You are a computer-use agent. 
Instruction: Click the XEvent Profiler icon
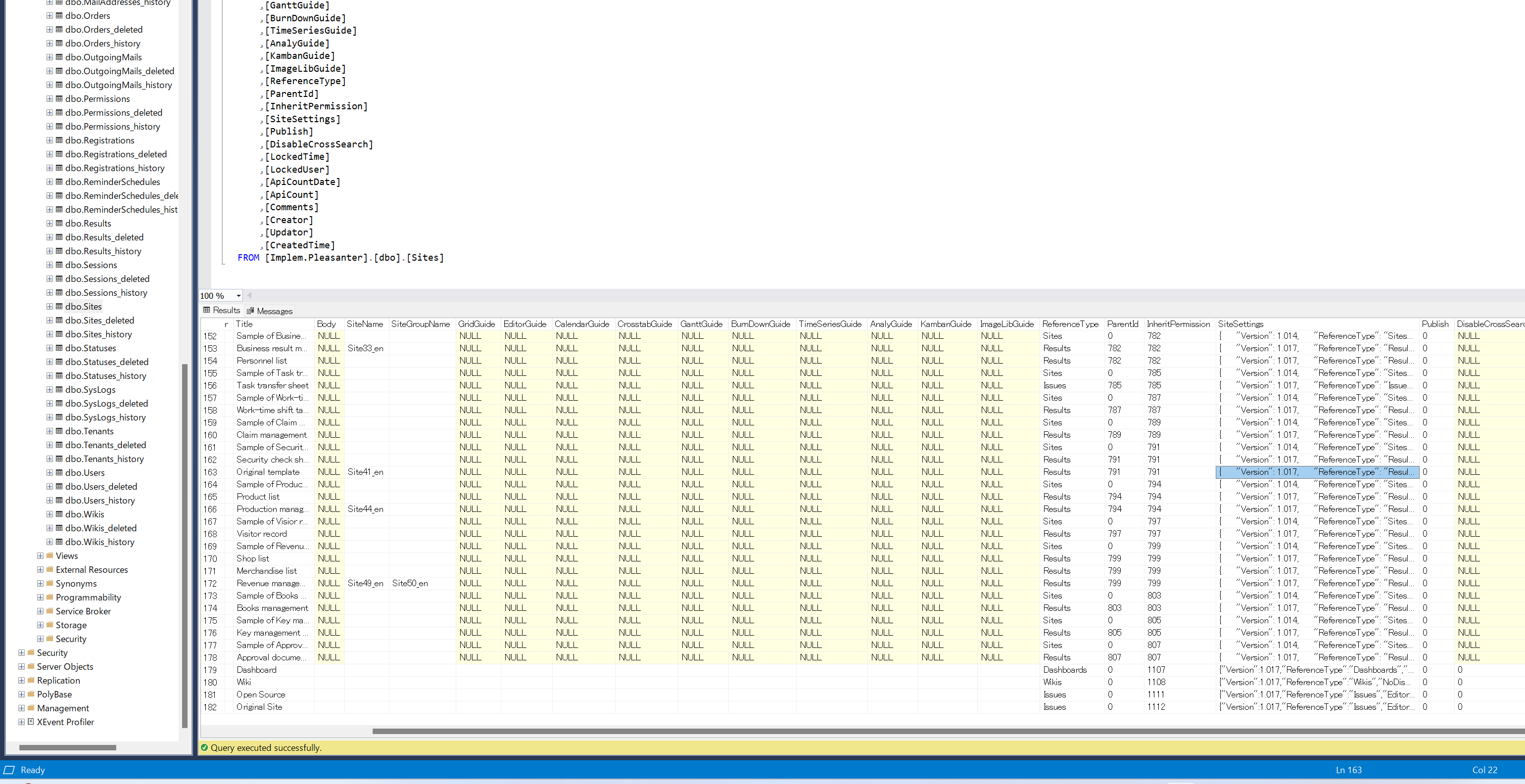pos(31,722)
